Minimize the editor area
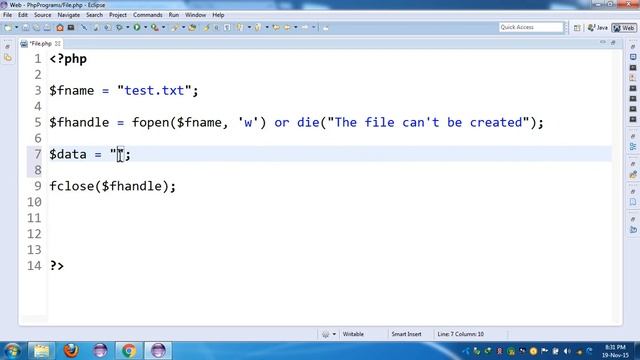 pyautogui.click(x=603, y=42)
